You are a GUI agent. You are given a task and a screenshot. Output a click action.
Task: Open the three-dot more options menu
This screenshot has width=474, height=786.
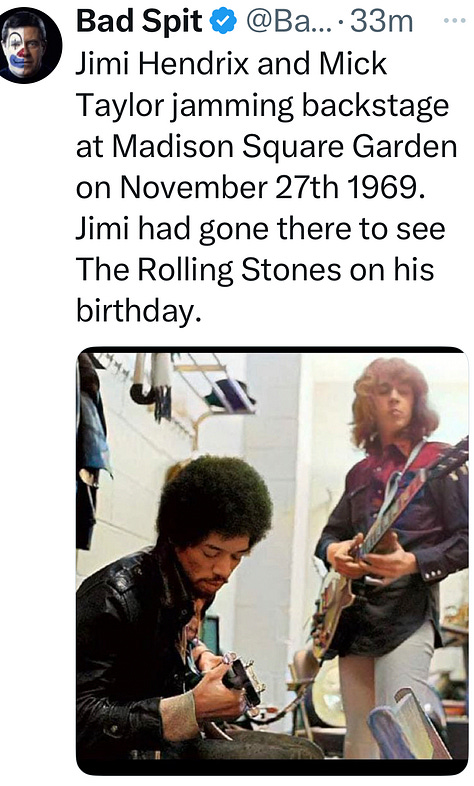[454, 21]
